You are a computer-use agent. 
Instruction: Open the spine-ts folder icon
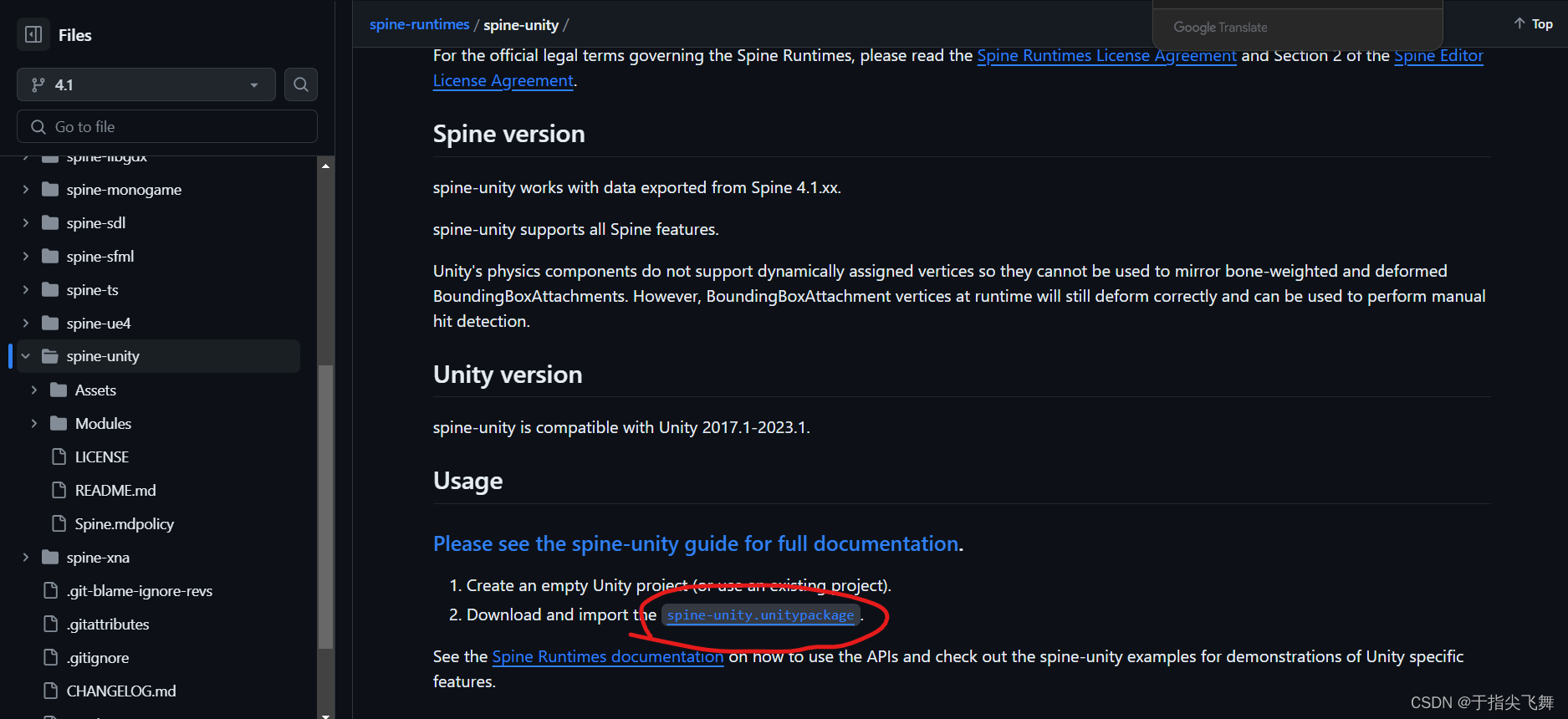pos(50,290)
